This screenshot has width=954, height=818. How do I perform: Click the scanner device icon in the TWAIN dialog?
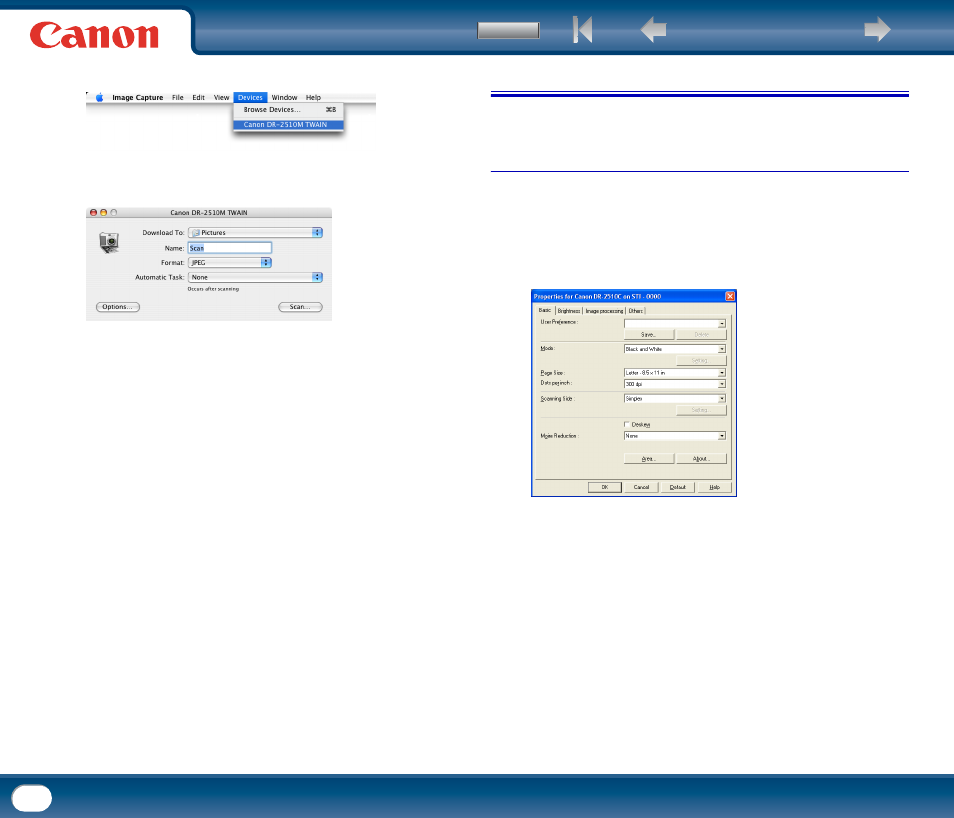[x=109, y=242]
